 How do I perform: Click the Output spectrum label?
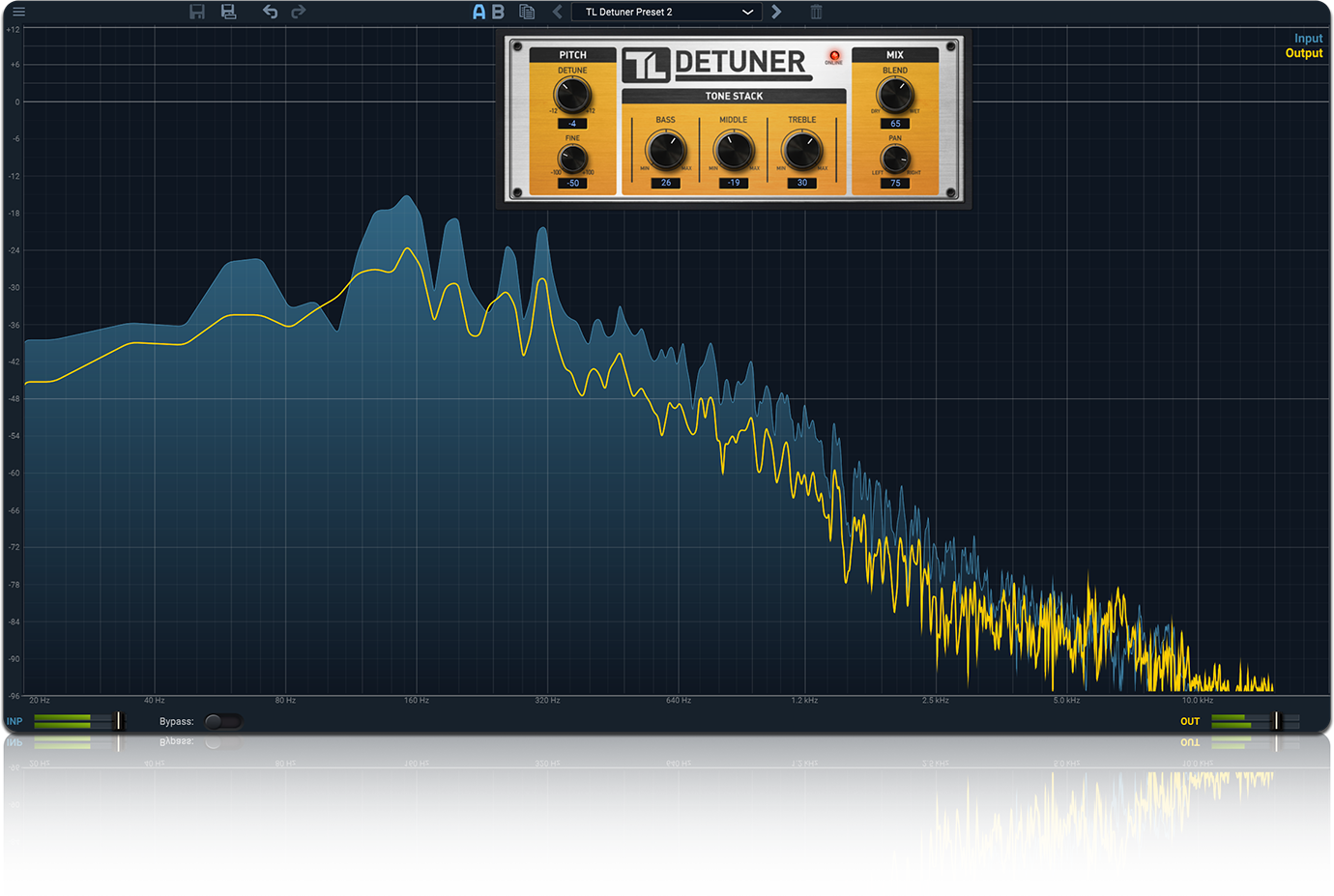tap(1304, 53)
